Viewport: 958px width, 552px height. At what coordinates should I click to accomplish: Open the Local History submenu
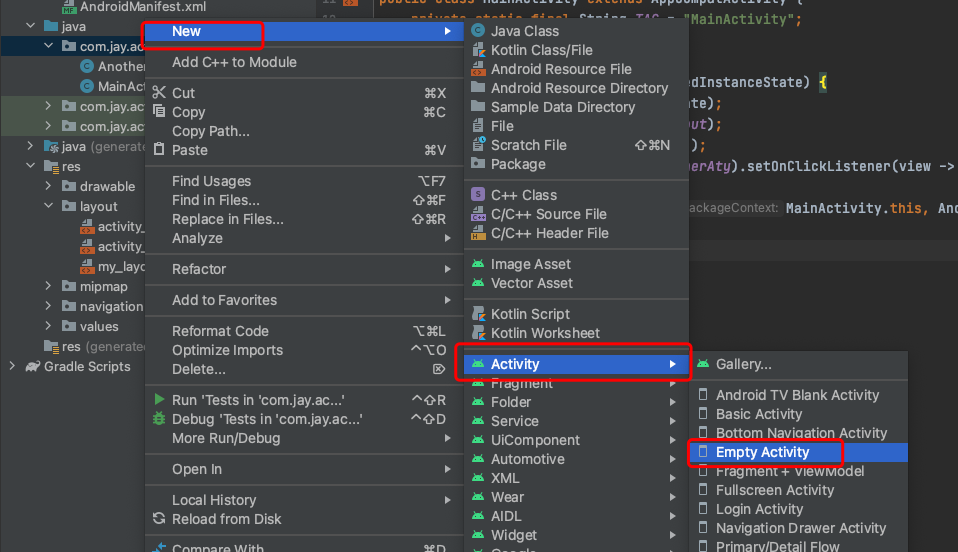coord(304,499)
